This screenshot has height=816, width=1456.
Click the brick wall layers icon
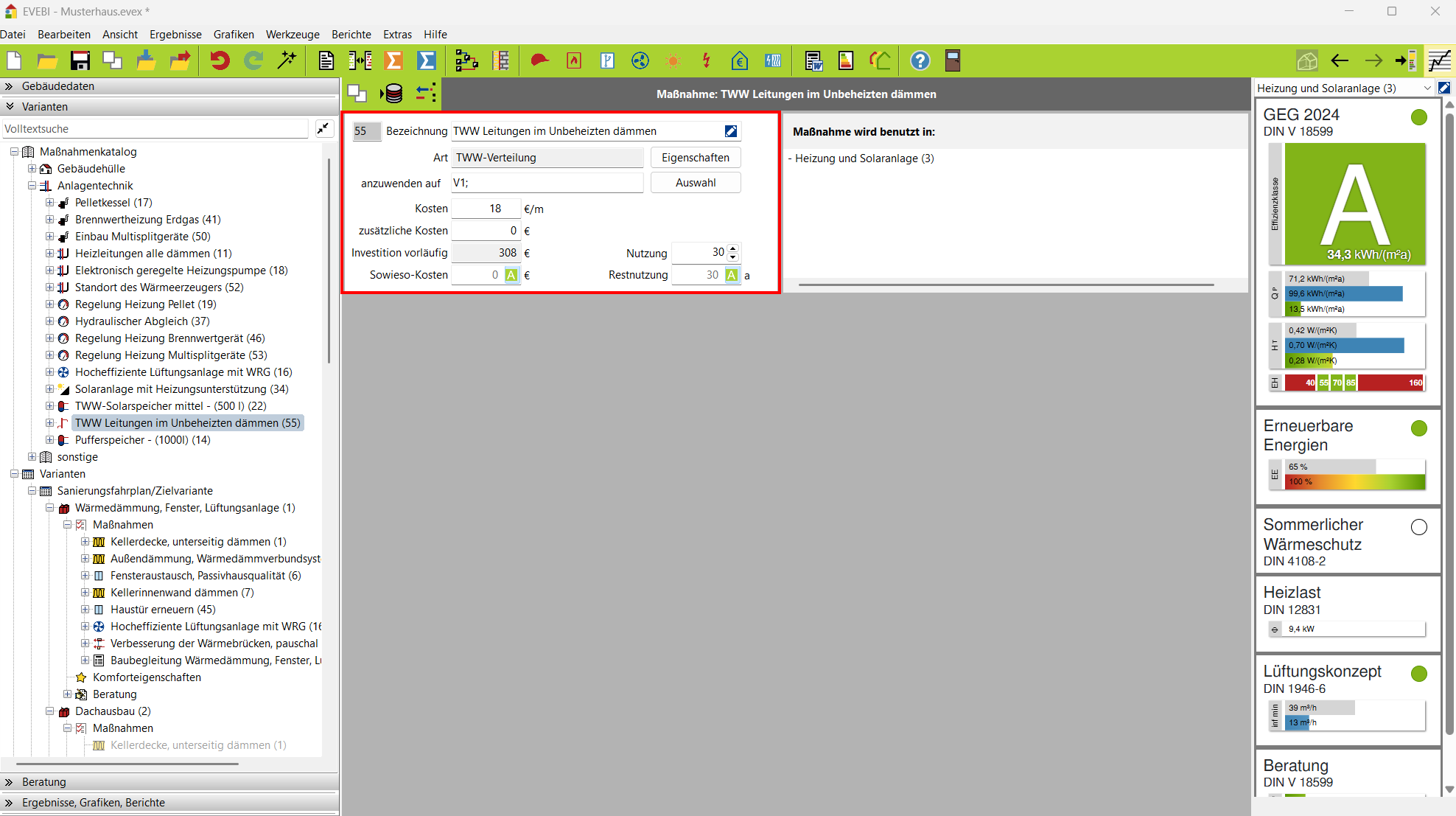[501, 60]
